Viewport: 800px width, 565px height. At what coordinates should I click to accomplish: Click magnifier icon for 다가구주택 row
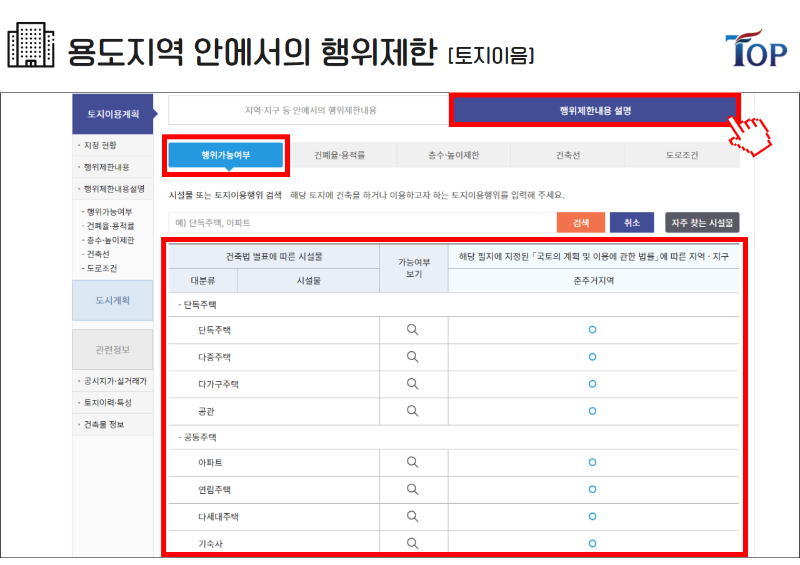point(412,384)
